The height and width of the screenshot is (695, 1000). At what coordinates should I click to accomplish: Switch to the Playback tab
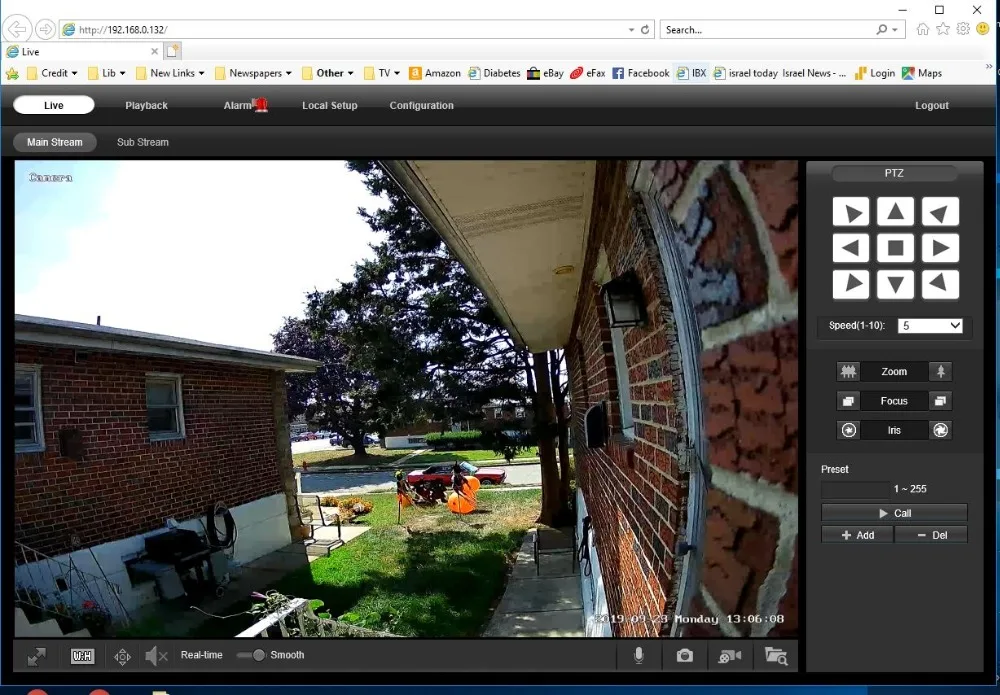click(x=146, y=105)
